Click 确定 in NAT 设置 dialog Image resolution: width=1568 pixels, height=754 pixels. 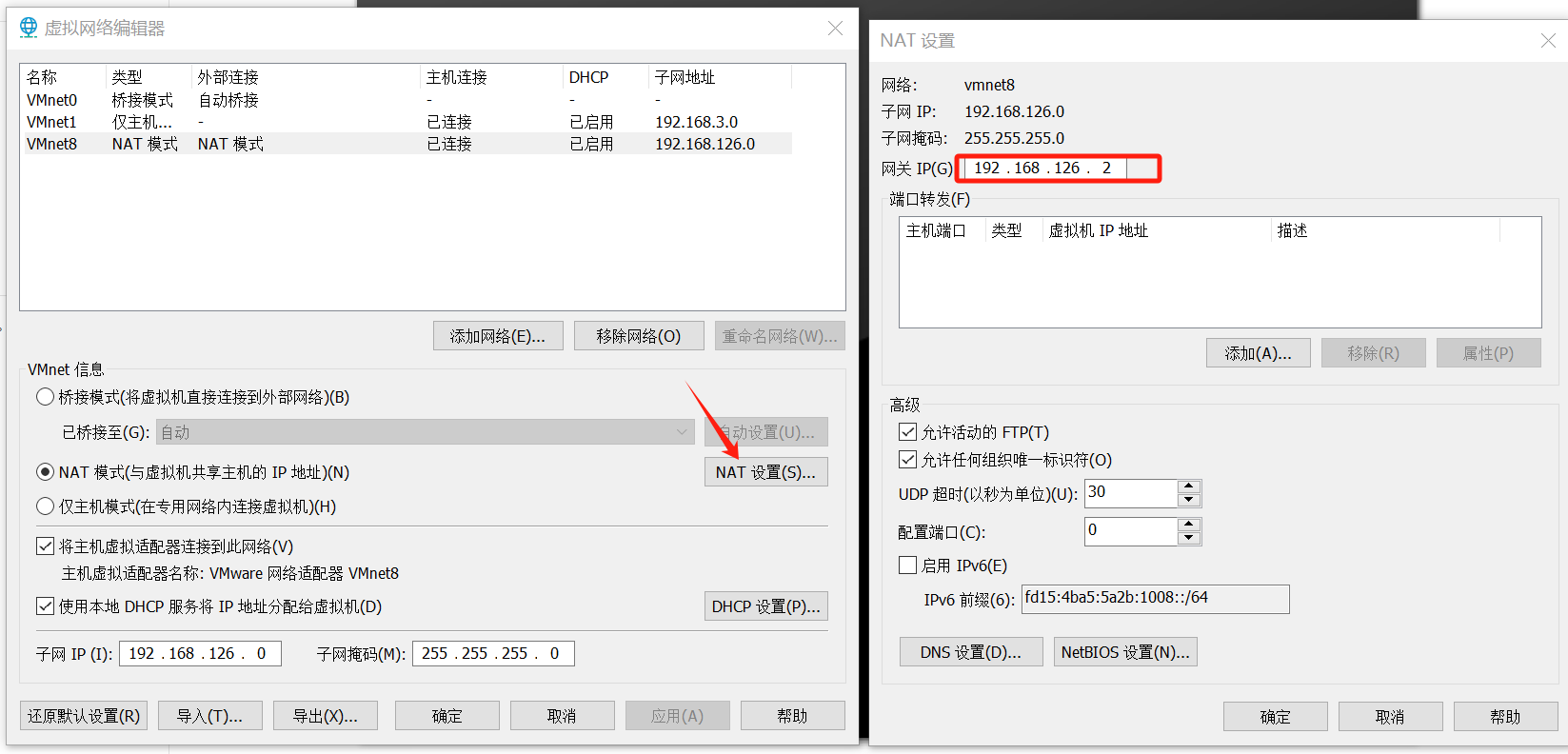(x=1275, y=717)
